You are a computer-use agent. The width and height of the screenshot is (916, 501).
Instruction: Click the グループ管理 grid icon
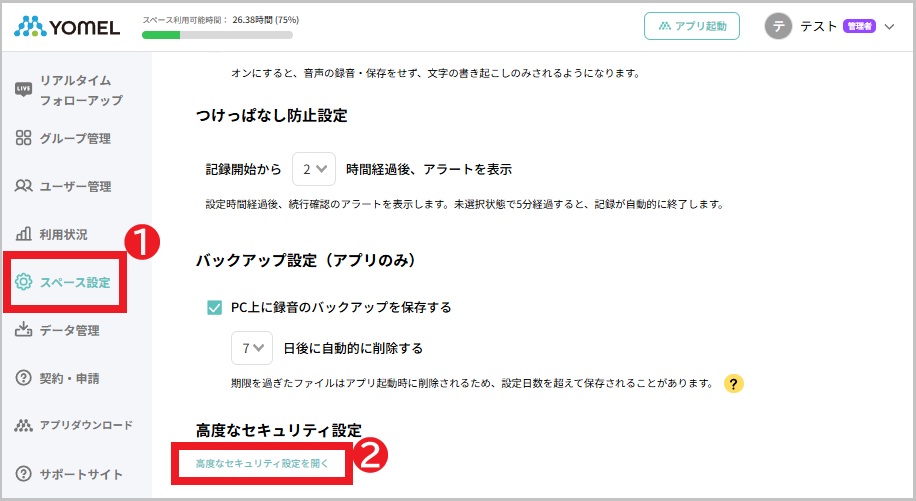coord(24,138)
